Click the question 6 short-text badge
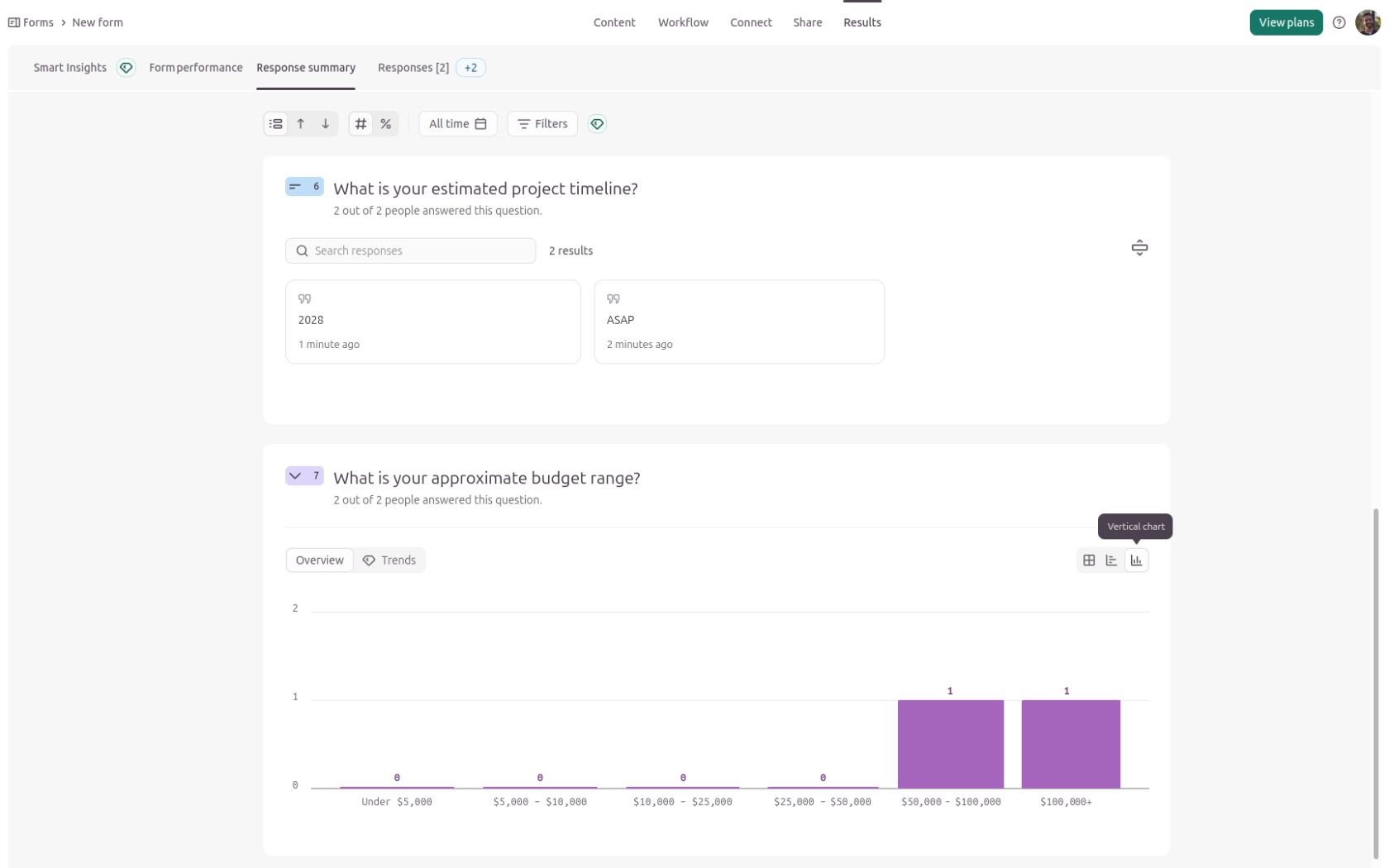Screen dimensions: 1389x868 [x=304, y=187]
